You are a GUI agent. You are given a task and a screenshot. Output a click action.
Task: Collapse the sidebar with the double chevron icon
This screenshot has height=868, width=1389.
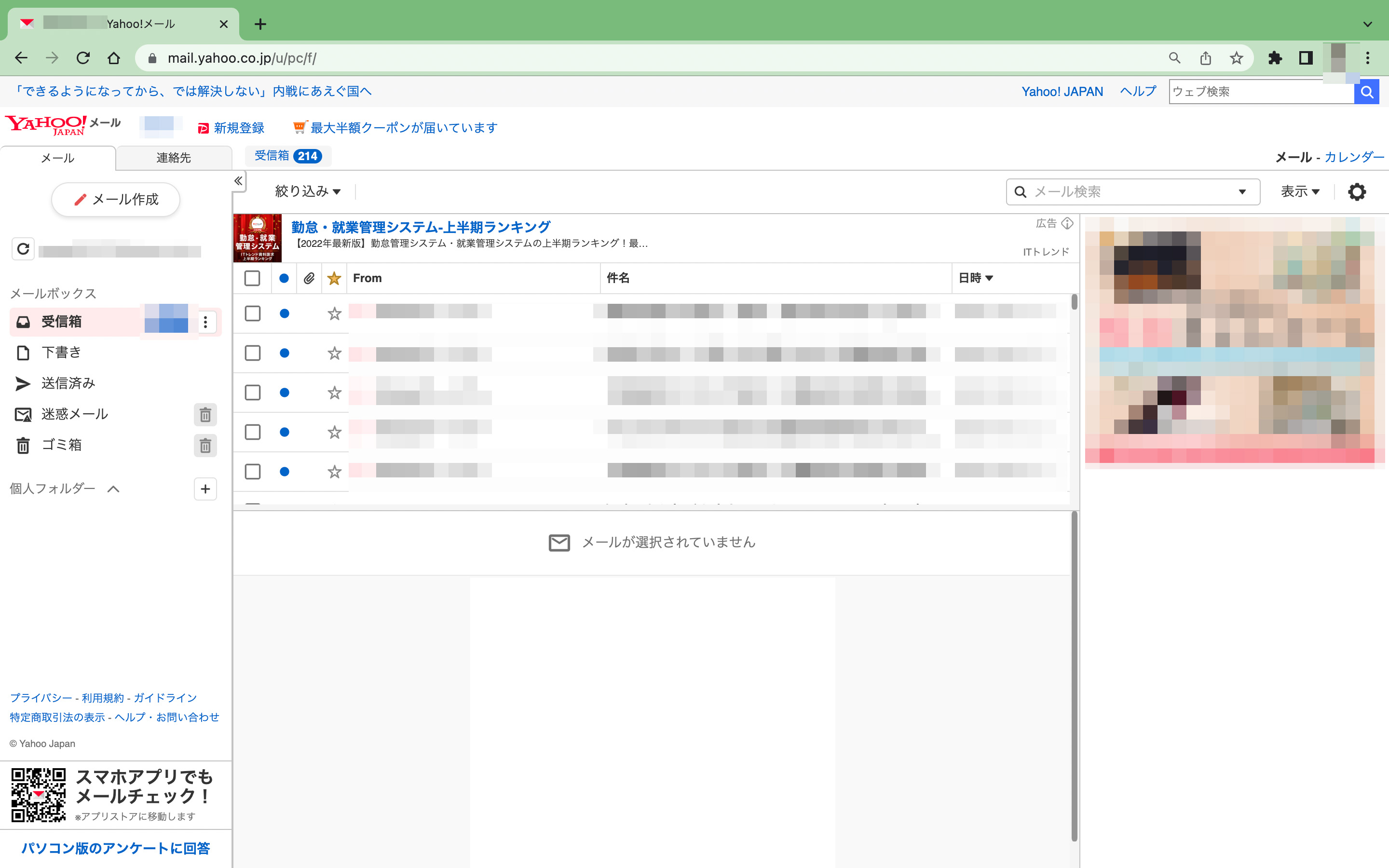click(238, 181)
